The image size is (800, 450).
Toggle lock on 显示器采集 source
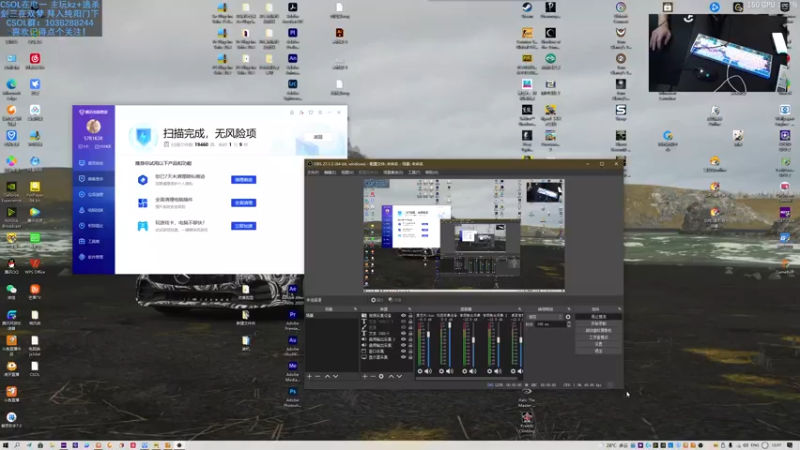410,357
